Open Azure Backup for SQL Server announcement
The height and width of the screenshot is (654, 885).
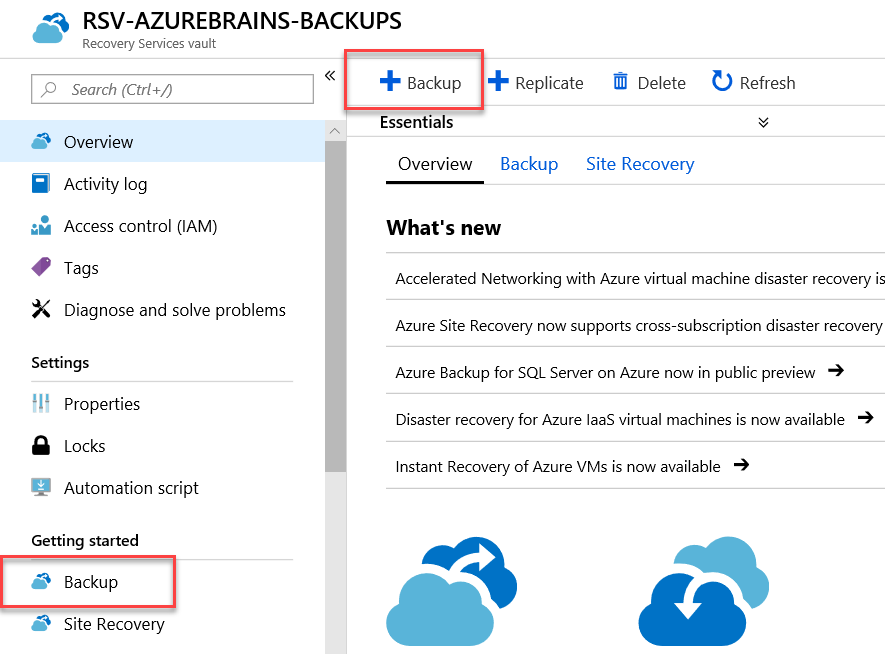tap(619, 372)
